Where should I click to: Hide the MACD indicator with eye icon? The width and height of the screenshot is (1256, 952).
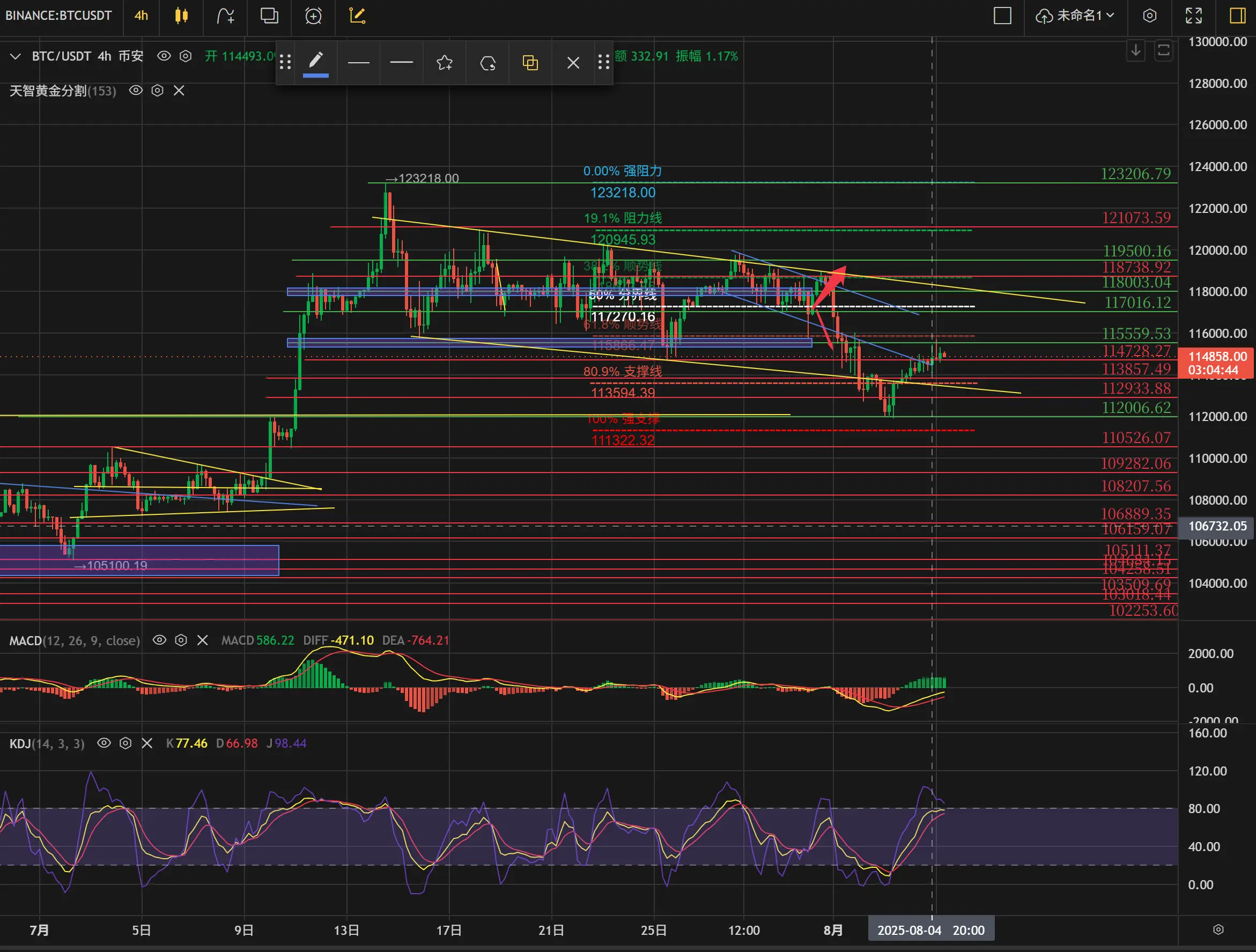(160, 640)
